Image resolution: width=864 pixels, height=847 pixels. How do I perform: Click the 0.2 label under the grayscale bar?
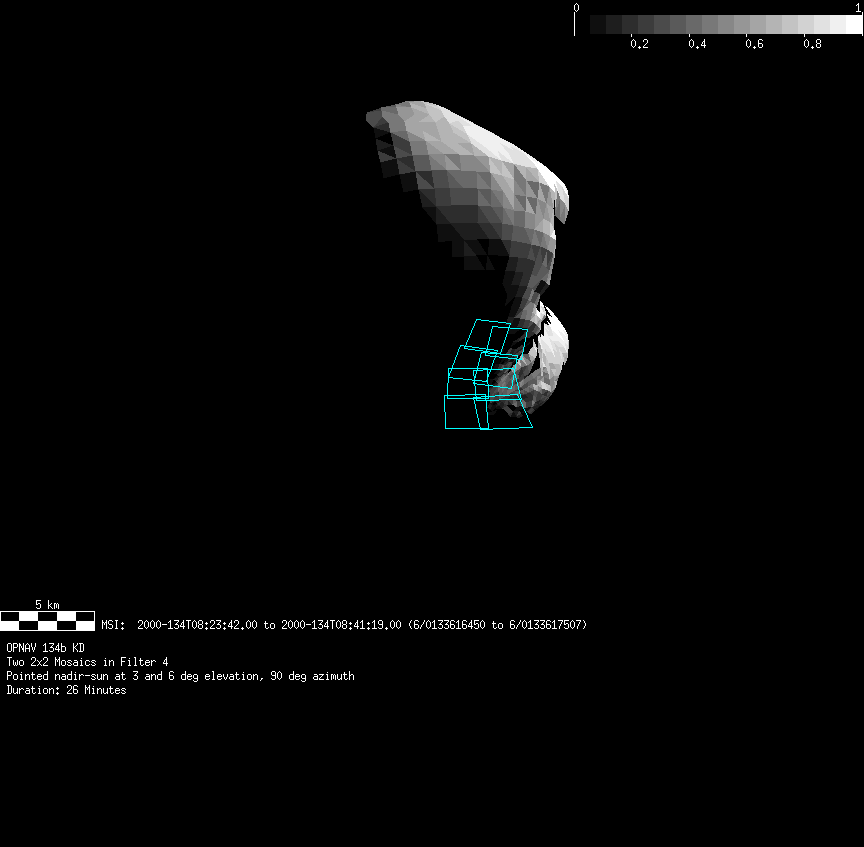pyautogui.click(x=639, y=44)
